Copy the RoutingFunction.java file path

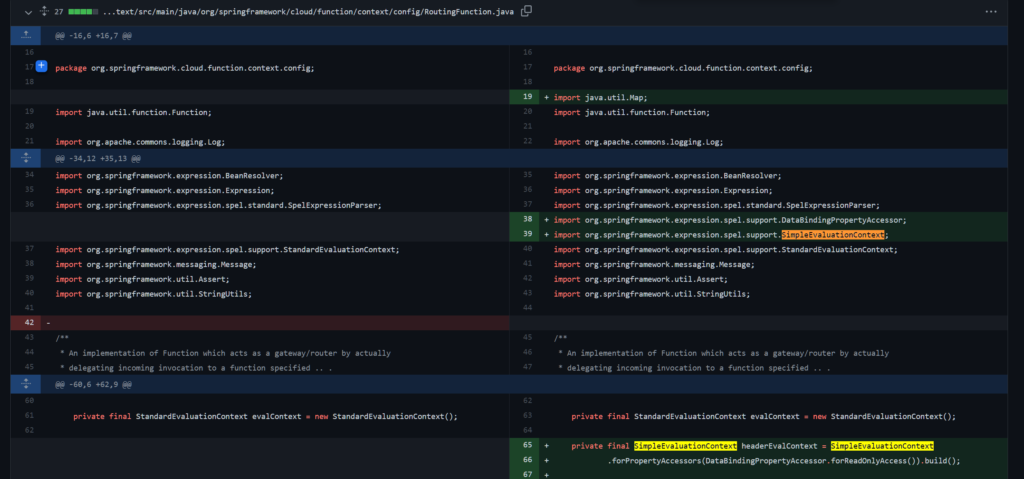(x=526, y=11)
